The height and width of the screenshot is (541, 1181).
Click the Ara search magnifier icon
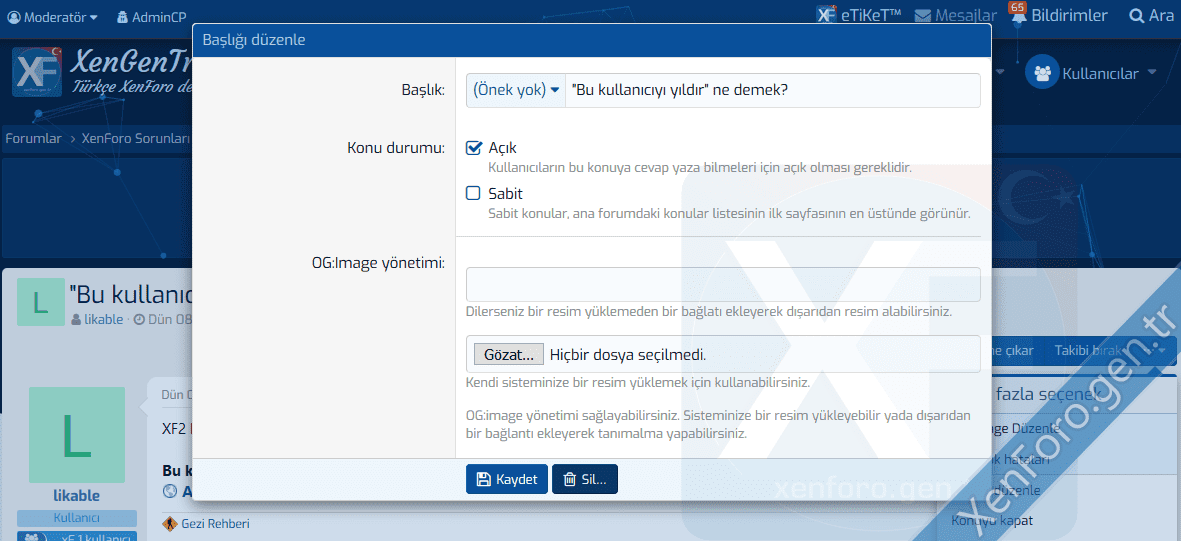1136,16
